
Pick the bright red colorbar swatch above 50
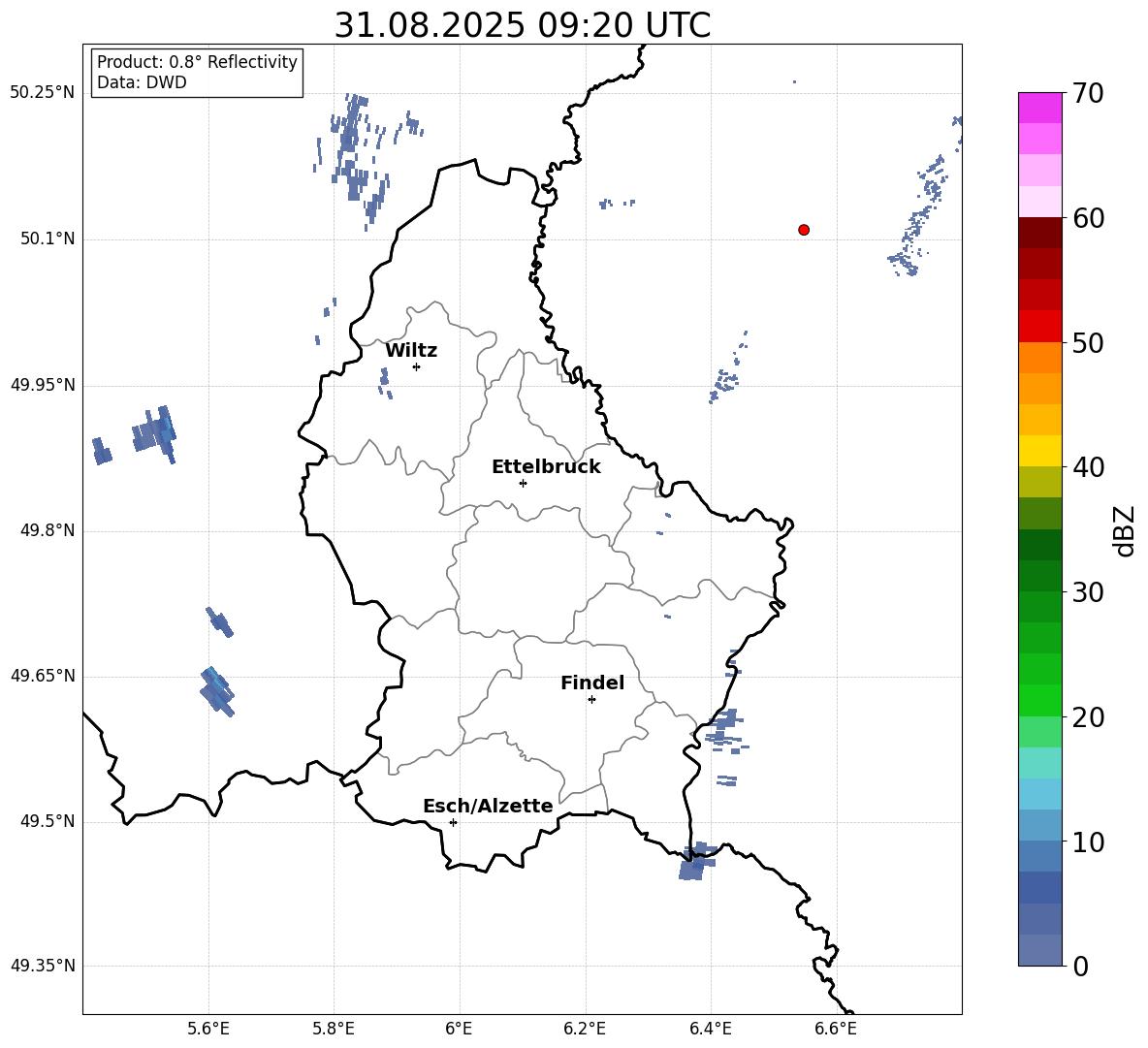point(1039,327)
